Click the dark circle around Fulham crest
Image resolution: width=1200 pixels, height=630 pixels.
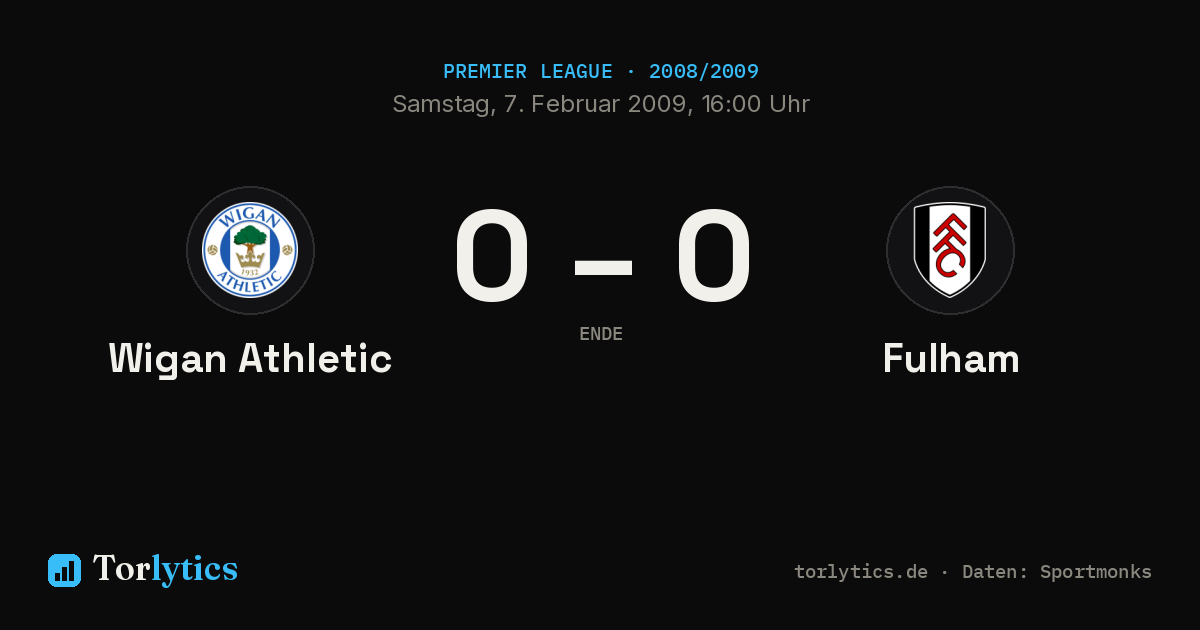coord(950,250)
